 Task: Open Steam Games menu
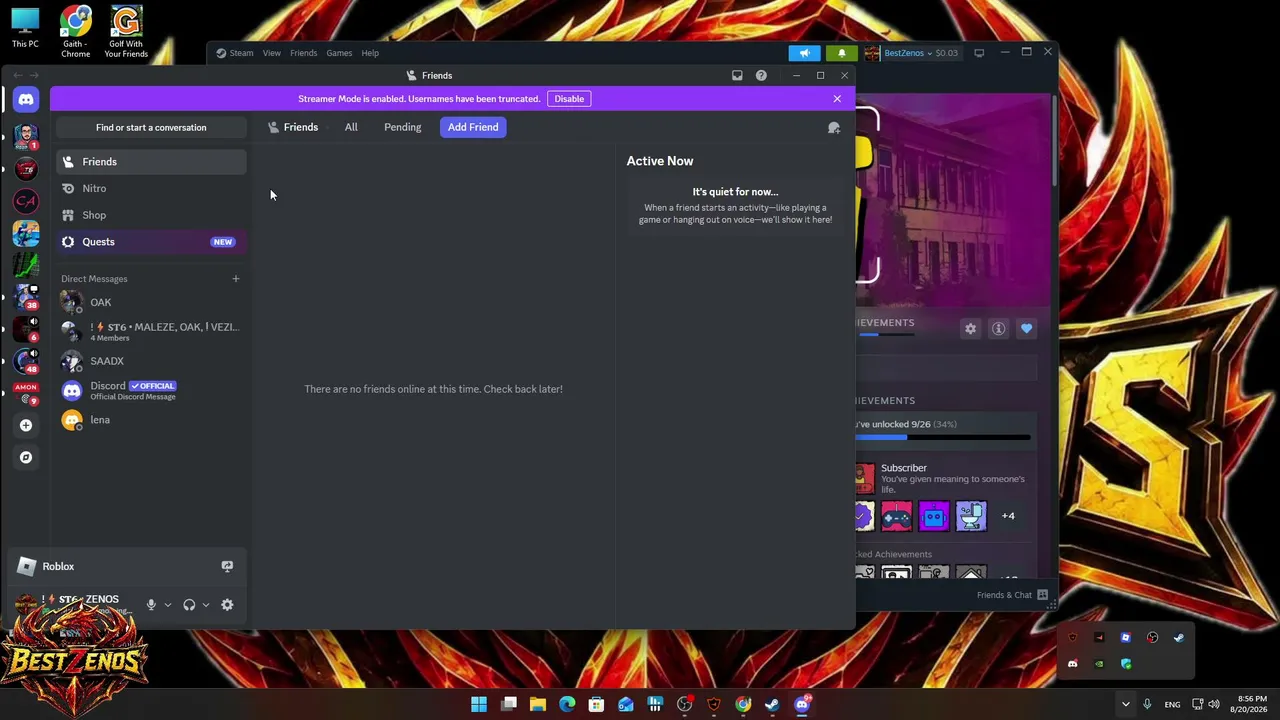[339, 53]
